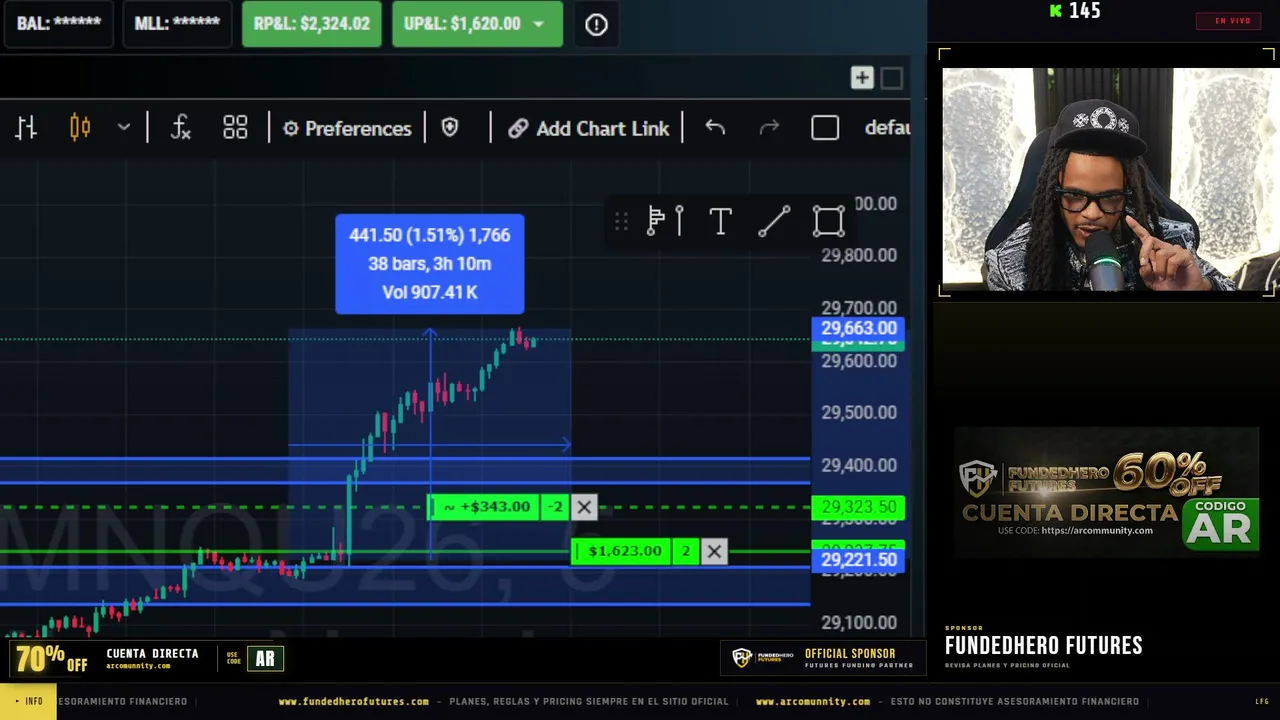The width and height of the screenshot is (1280, 720).
Task: Click the 2 quantity on the position
Action: point(686,551)
